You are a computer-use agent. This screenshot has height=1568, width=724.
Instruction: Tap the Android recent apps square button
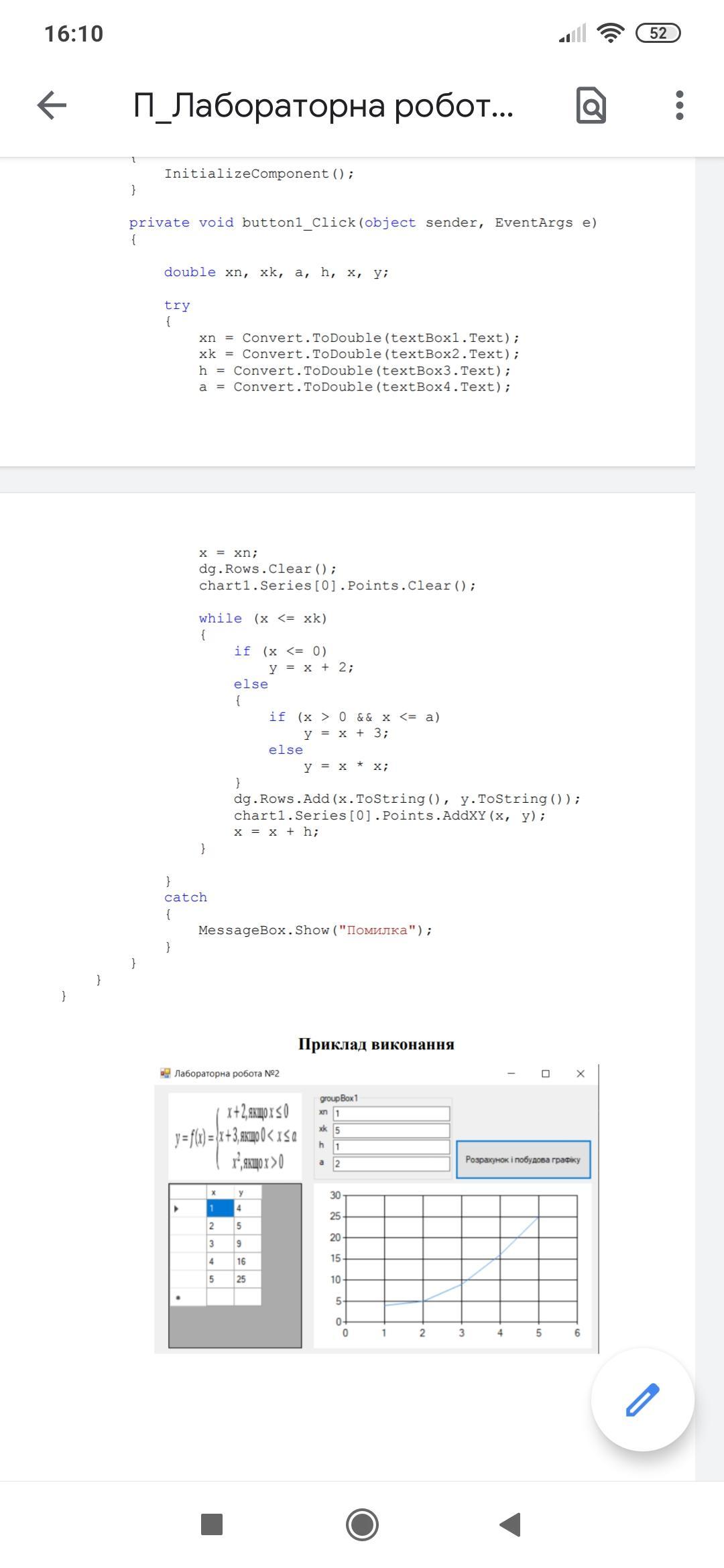(x=212, y=1524)
